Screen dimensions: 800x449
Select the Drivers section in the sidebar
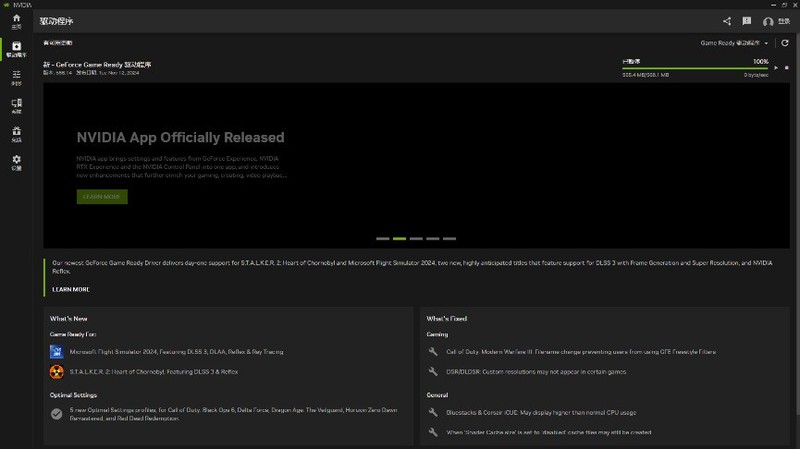16,49
